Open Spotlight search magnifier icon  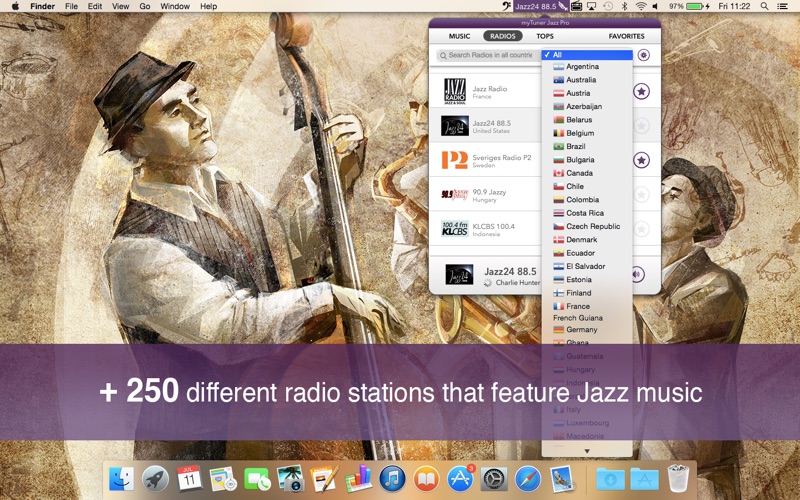[x=764, y=6]
